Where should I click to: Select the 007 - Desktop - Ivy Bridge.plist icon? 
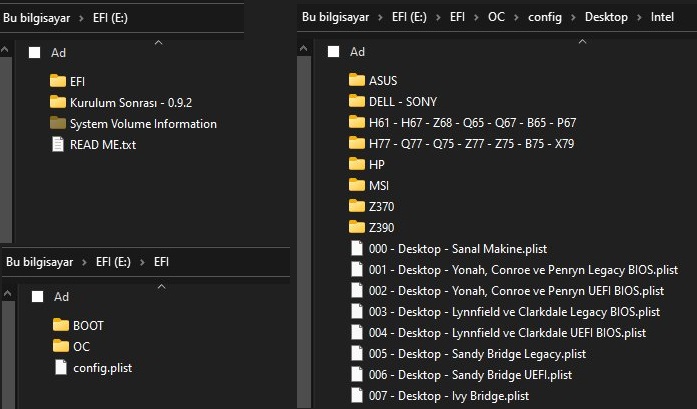tap(357, 396)
